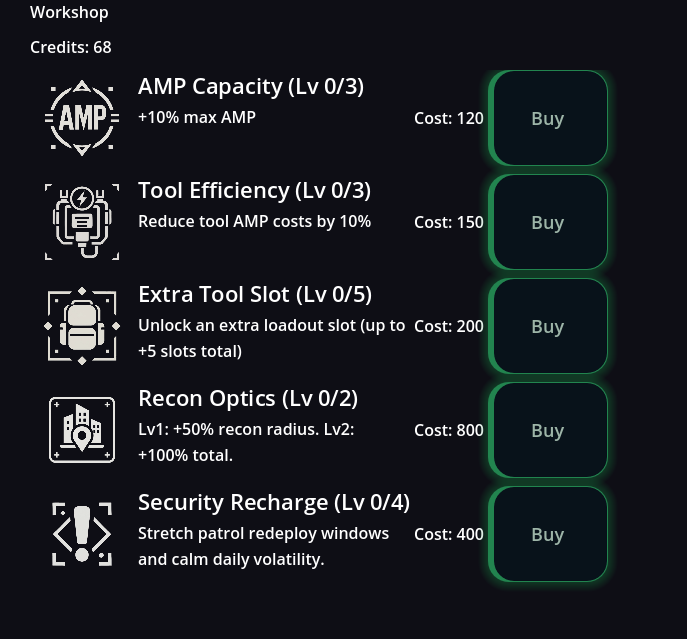The image size is (687, 639).
Task: Buy the Tool Efficiency upgrade
Action: (548, 222)
